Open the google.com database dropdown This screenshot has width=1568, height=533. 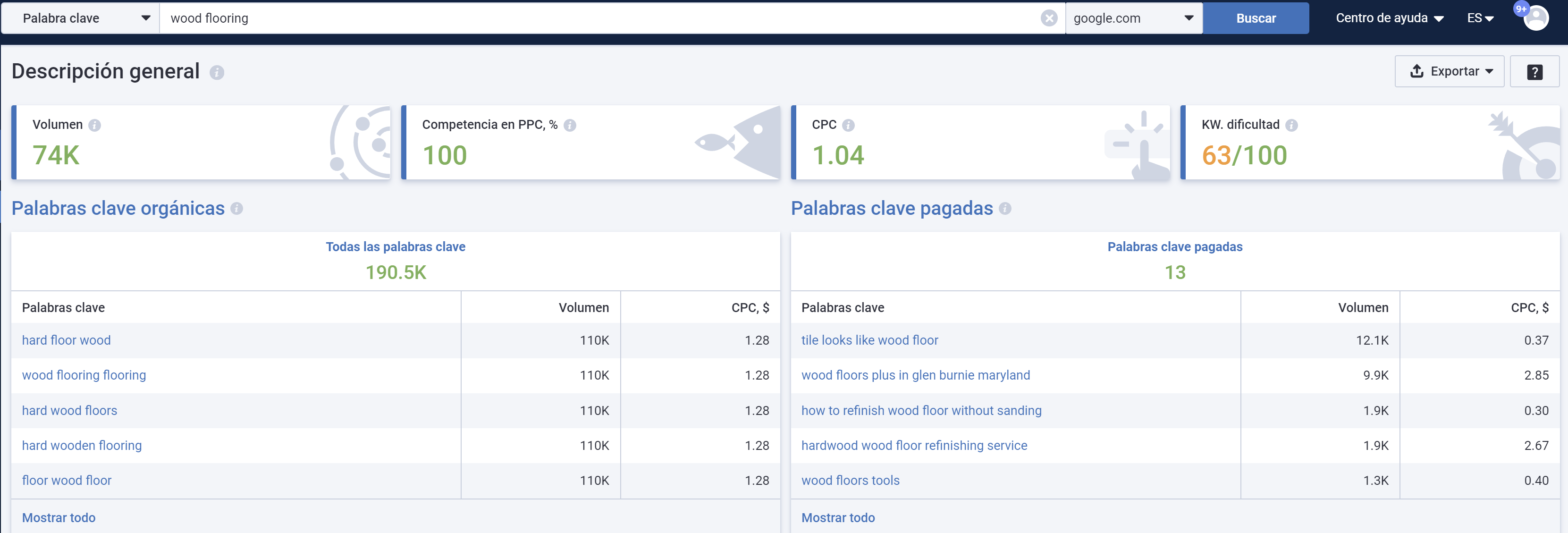(1133, 17)
